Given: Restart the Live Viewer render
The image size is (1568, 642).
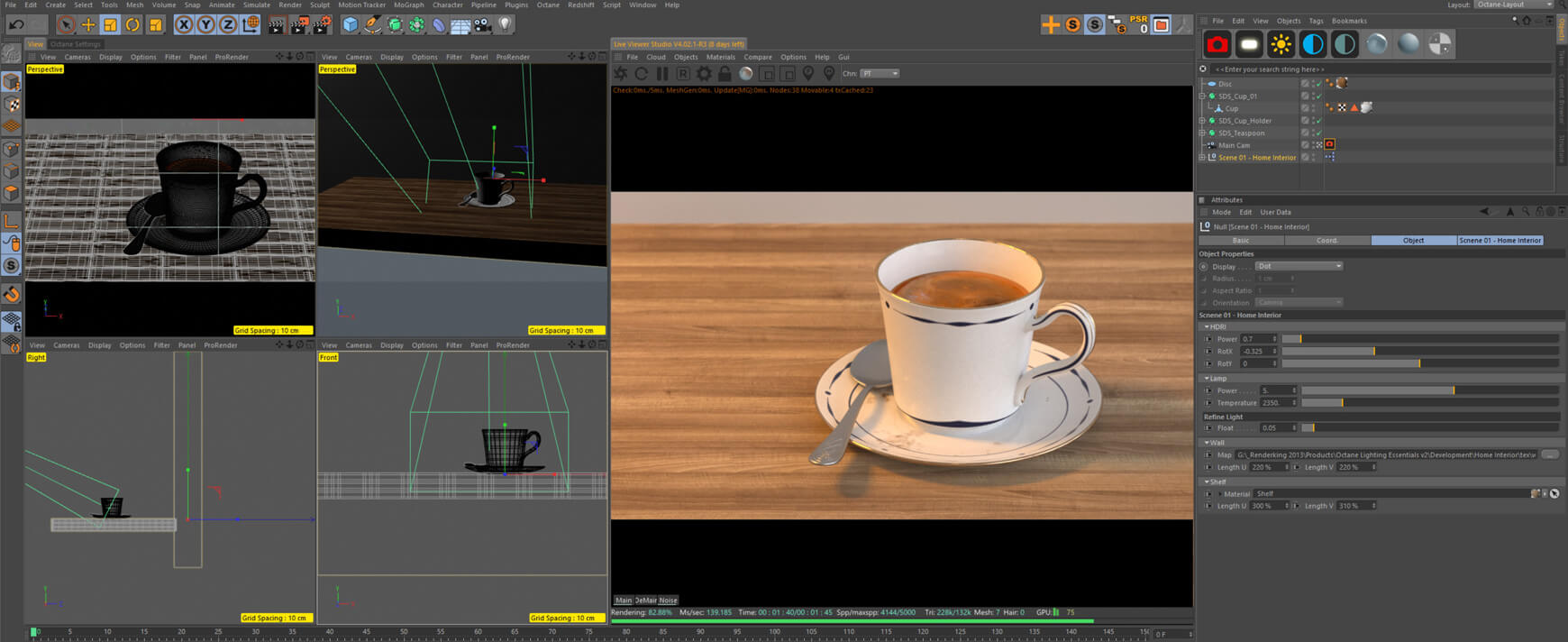Looking at the screenshot, I should [642, 74].
